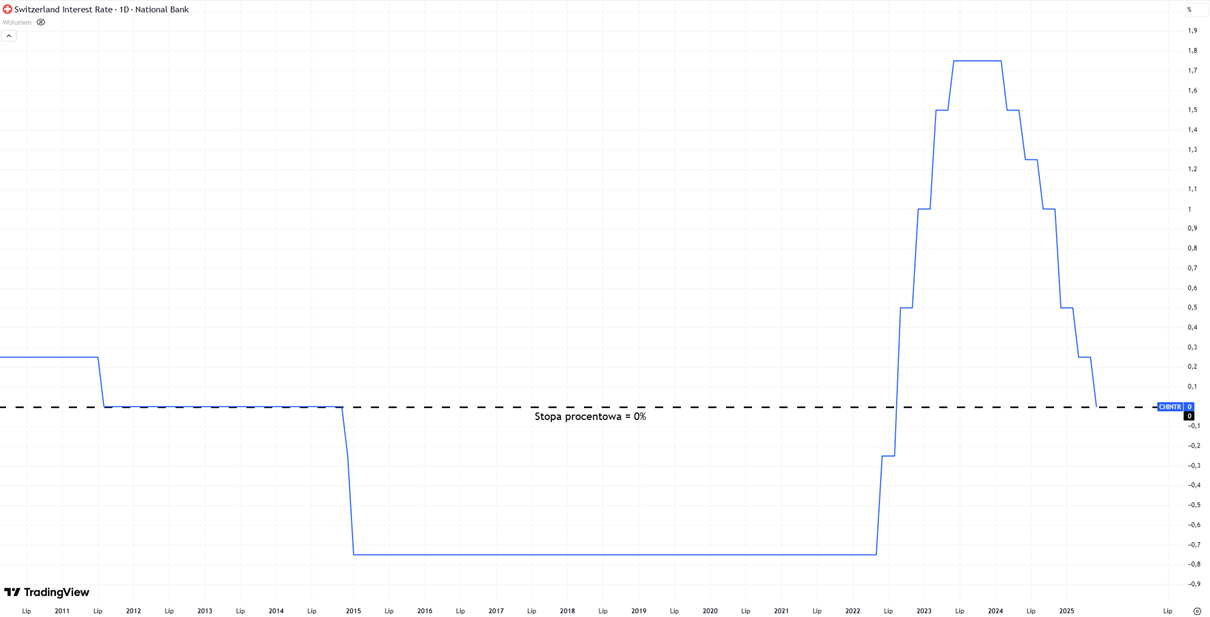Toggle Wolumen indicator visibility eye

(41, 22)
